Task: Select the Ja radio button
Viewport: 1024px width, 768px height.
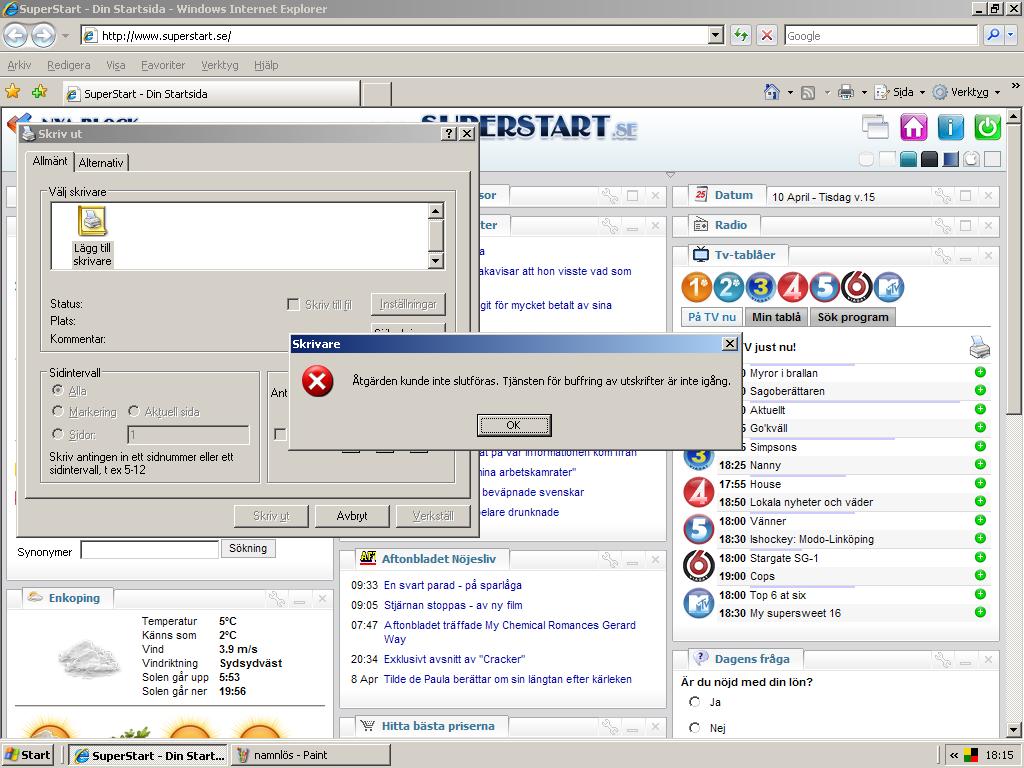Action: pyautogui.click(x=694, y=702)
